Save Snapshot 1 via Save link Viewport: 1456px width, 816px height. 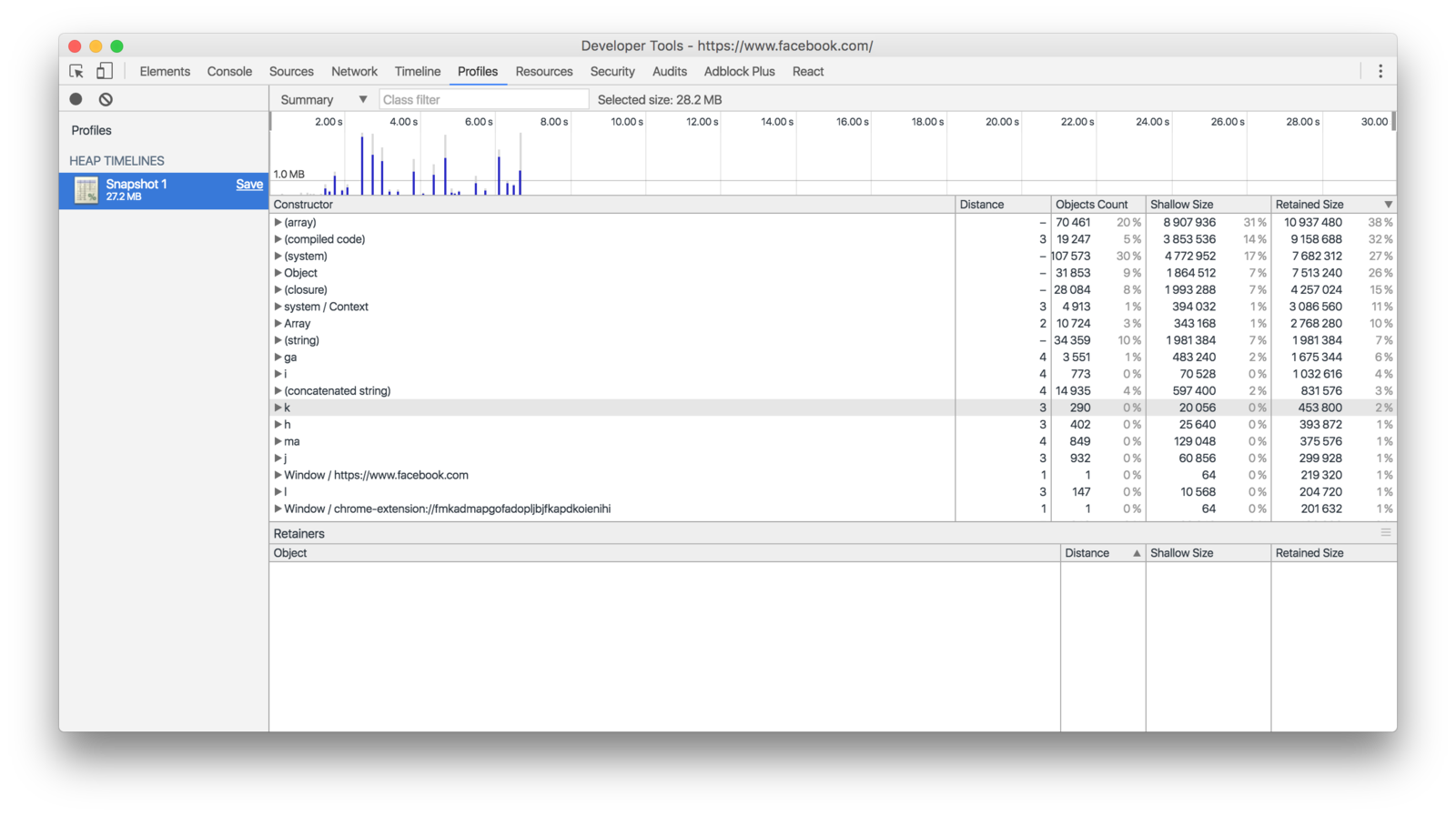pos(249,184)
